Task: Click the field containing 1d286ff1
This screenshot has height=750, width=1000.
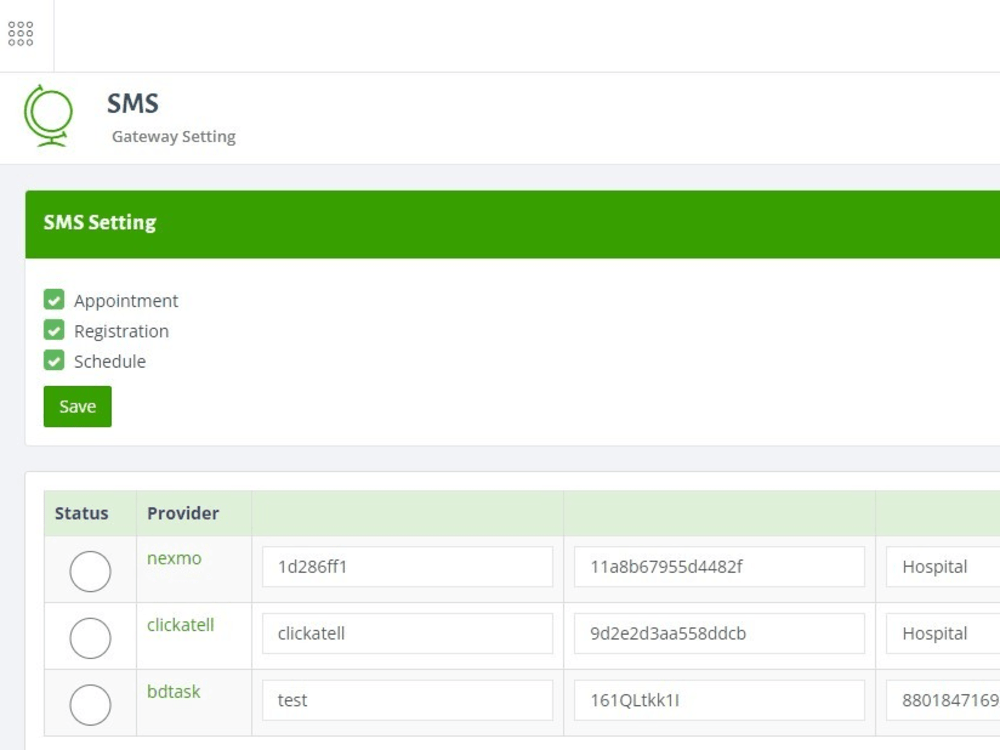Action: click(x=406, y=566)
